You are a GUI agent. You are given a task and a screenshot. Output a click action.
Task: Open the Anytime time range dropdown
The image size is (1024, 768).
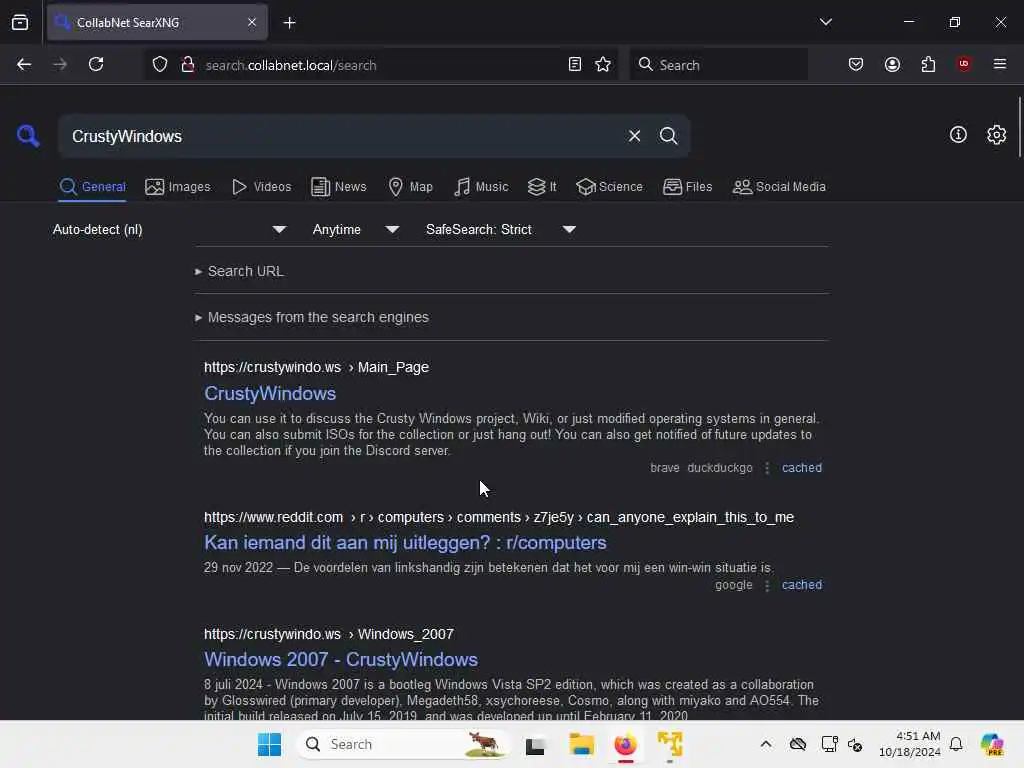[355, 230]
